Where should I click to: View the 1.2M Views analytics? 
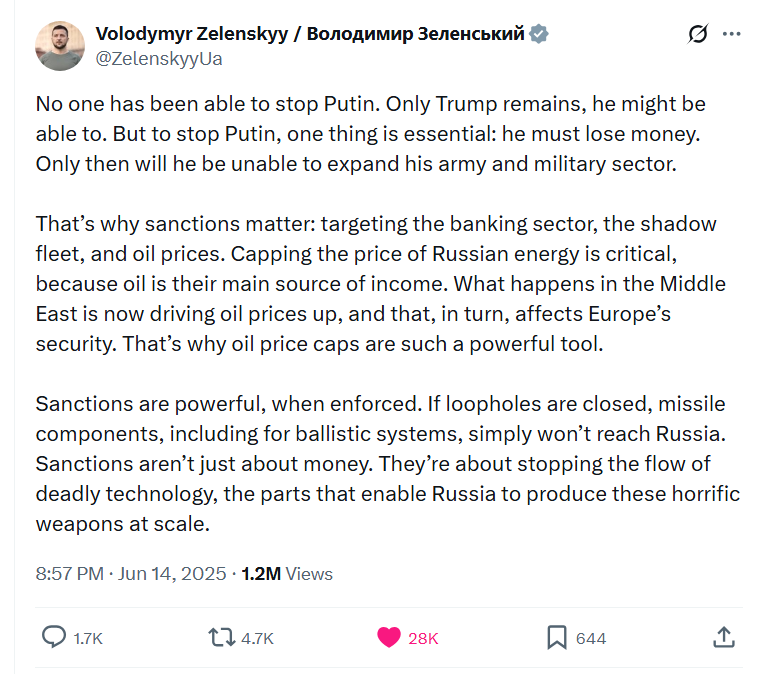[x=287, y=574]
